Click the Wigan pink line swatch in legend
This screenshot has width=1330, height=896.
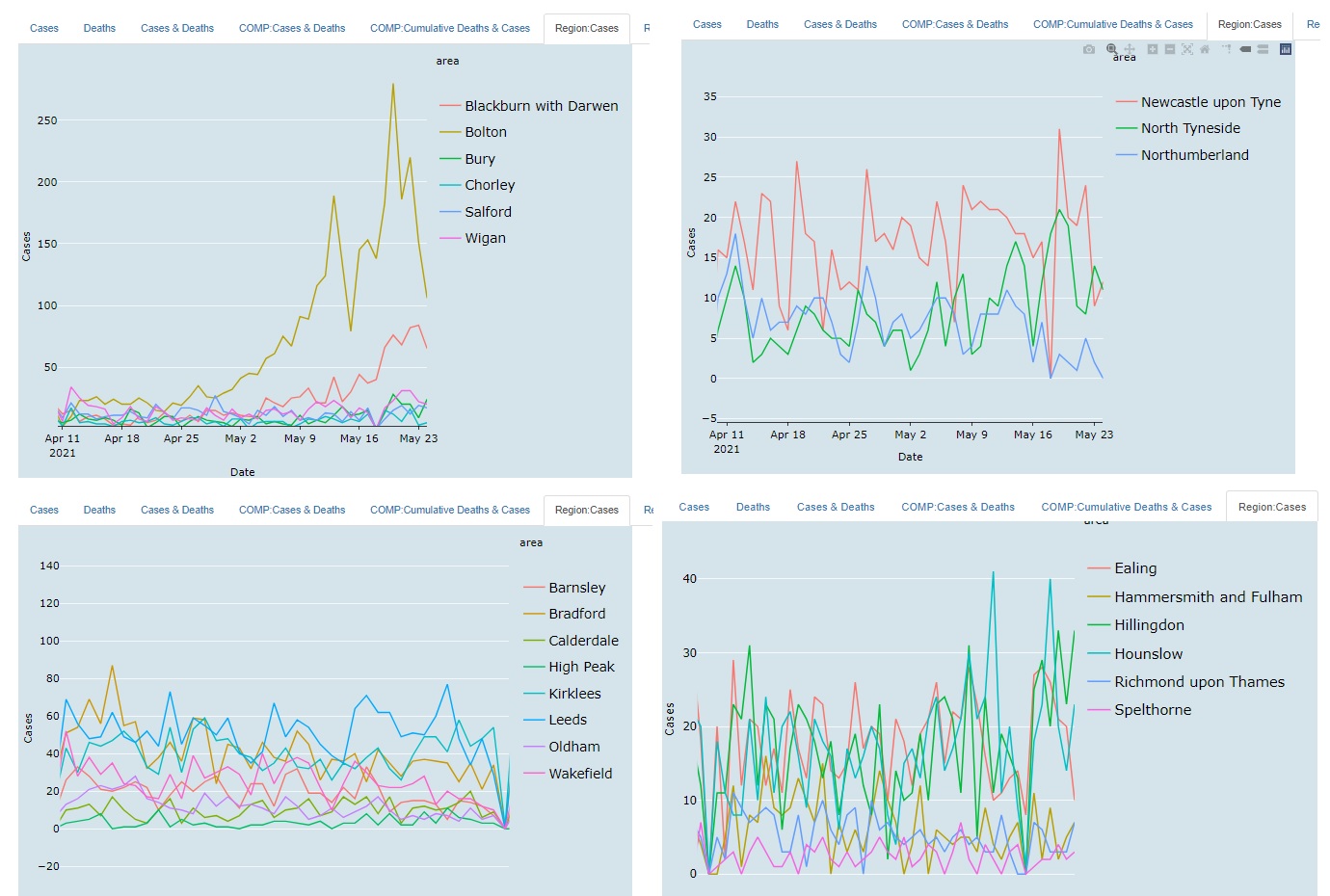pyautogui.click(x=450, y=238)
